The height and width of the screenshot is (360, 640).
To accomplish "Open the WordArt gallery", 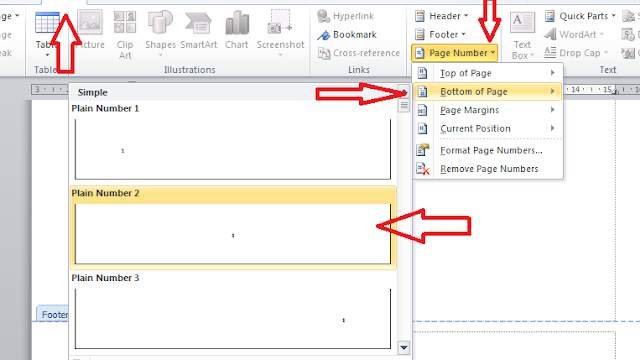I will pyautogui.click(x=574, y=35).
